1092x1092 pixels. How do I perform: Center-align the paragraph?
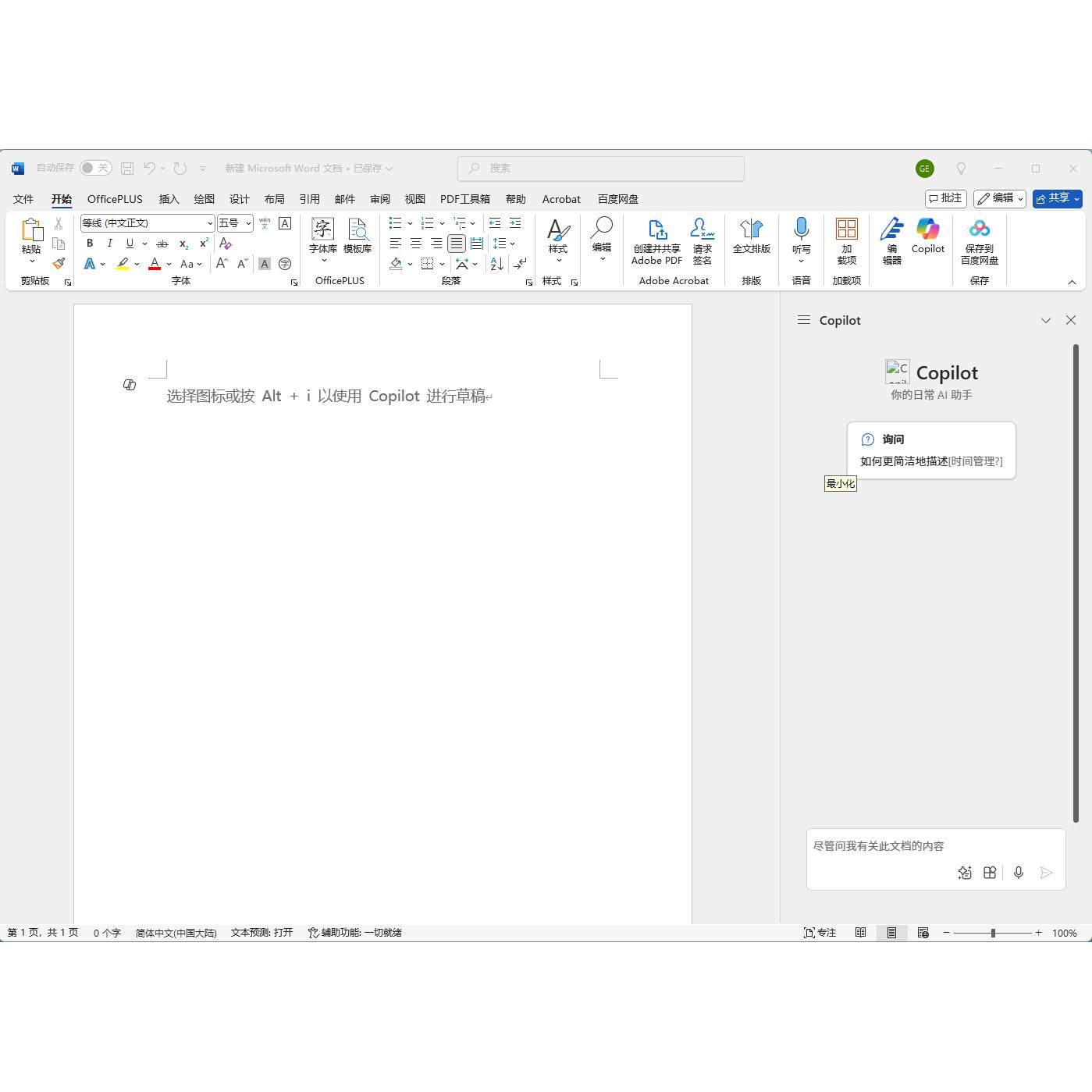click(416, 244)
